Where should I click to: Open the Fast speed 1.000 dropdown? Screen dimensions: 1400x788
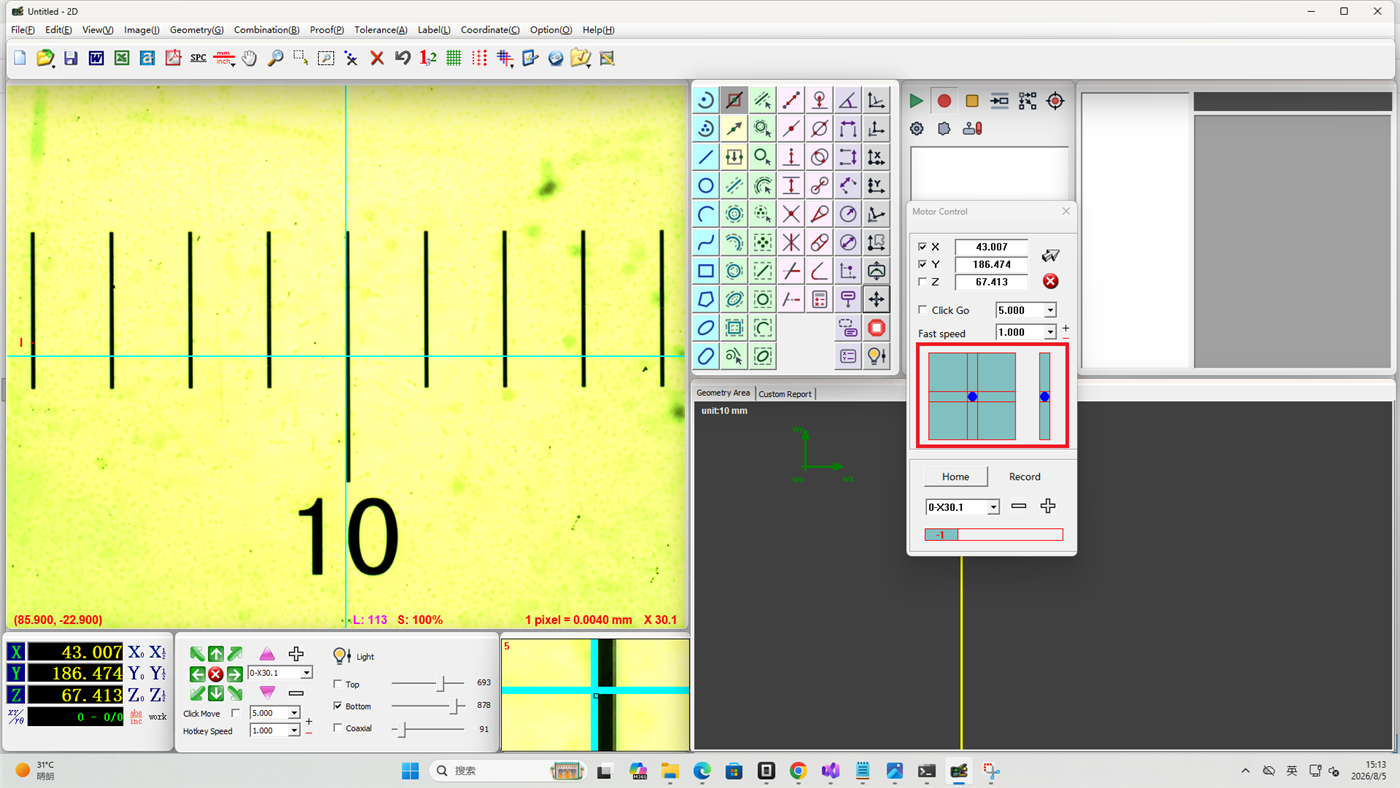pyautogui.click(x=1050, y=333)
